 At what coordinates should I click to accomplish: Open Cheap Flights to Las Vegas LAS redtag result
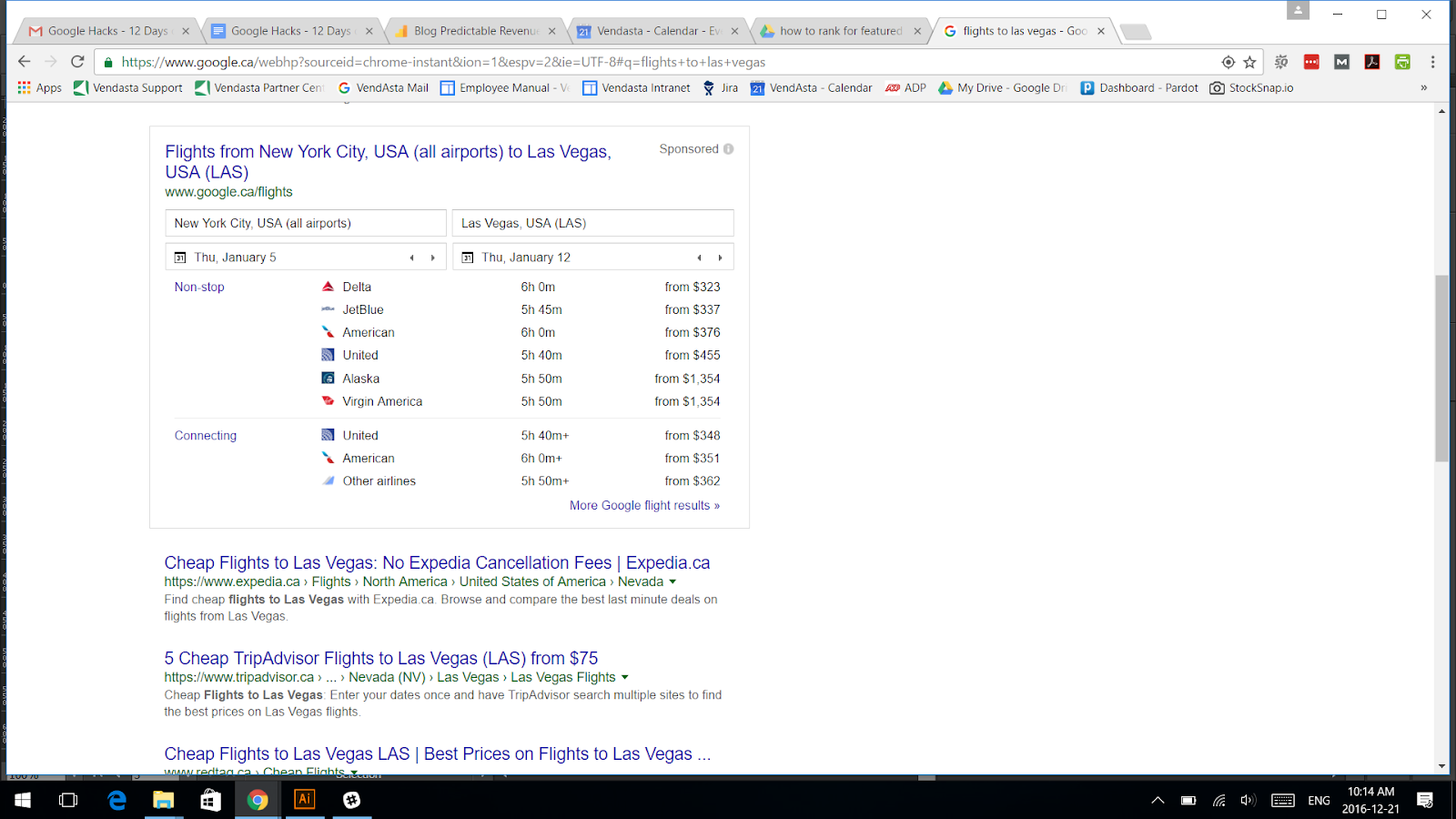point(437,753)
